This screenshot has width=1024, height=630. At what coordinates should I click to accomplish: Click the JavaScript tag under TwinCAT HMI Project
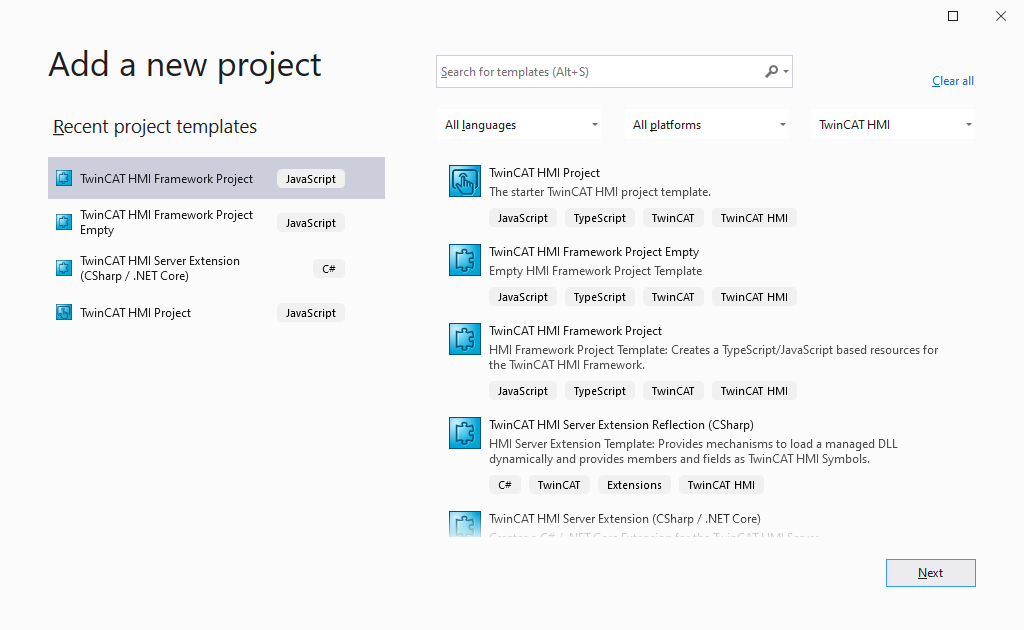click(x=522, y=218)
